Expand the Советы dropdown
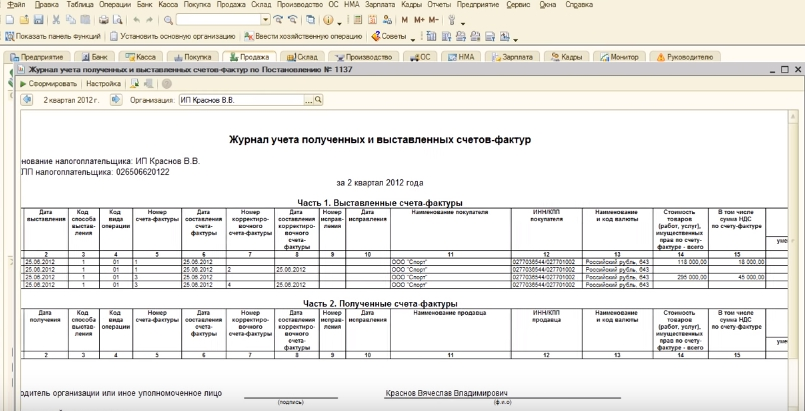 [x=412, y=37]
